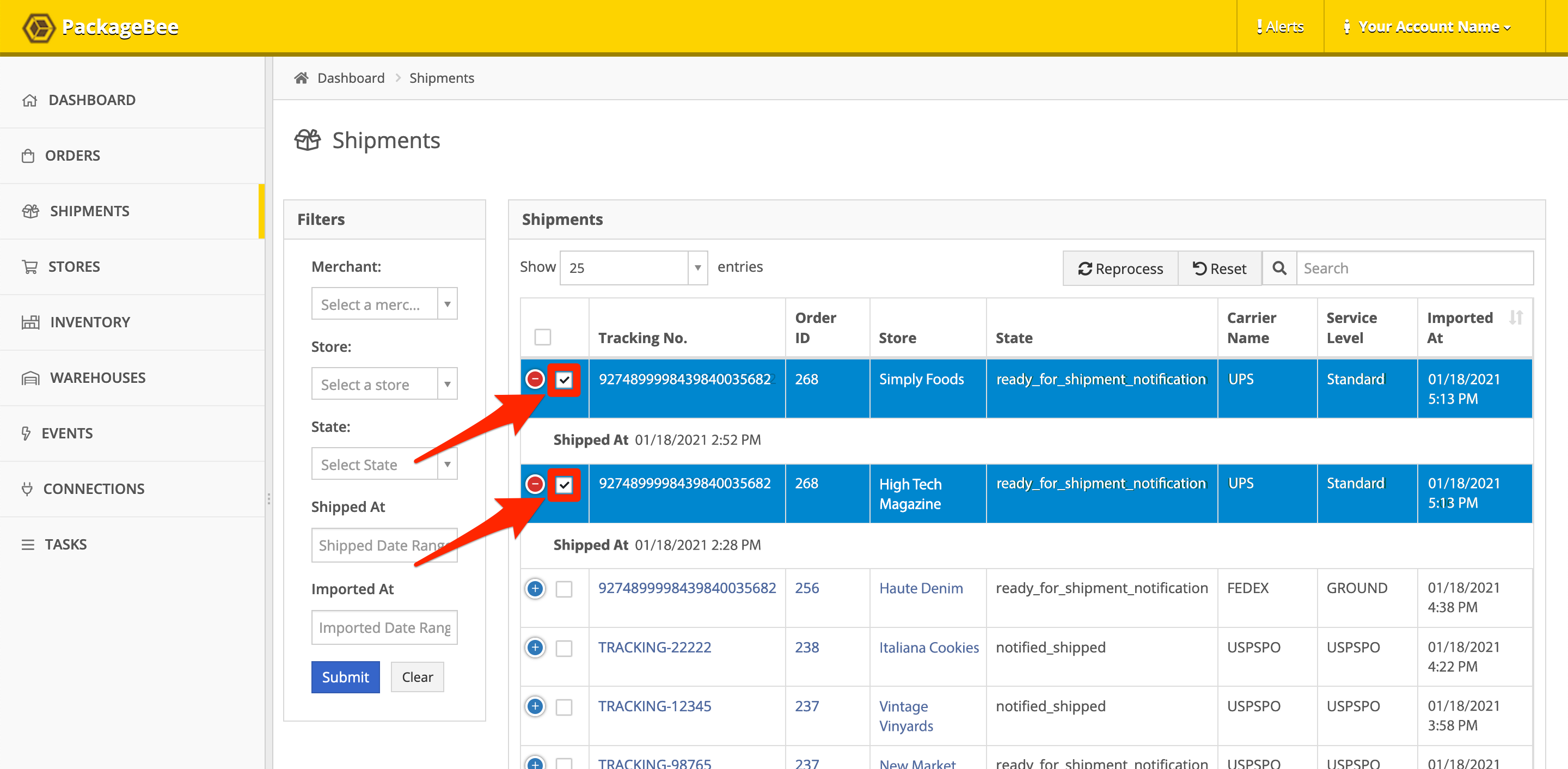The image size is (1568, 769).
Task: Click the Reset button
Action: point(1219,268)
